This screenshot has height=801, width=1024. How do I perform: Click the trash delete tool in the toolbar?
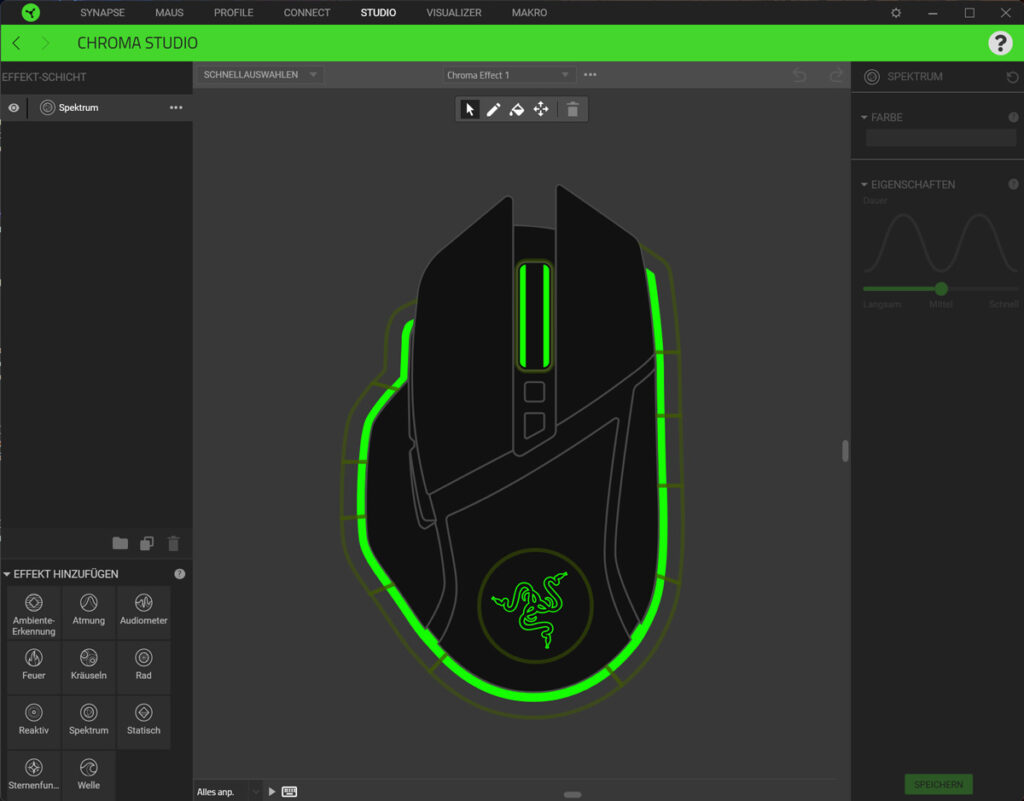coord(572,109)
